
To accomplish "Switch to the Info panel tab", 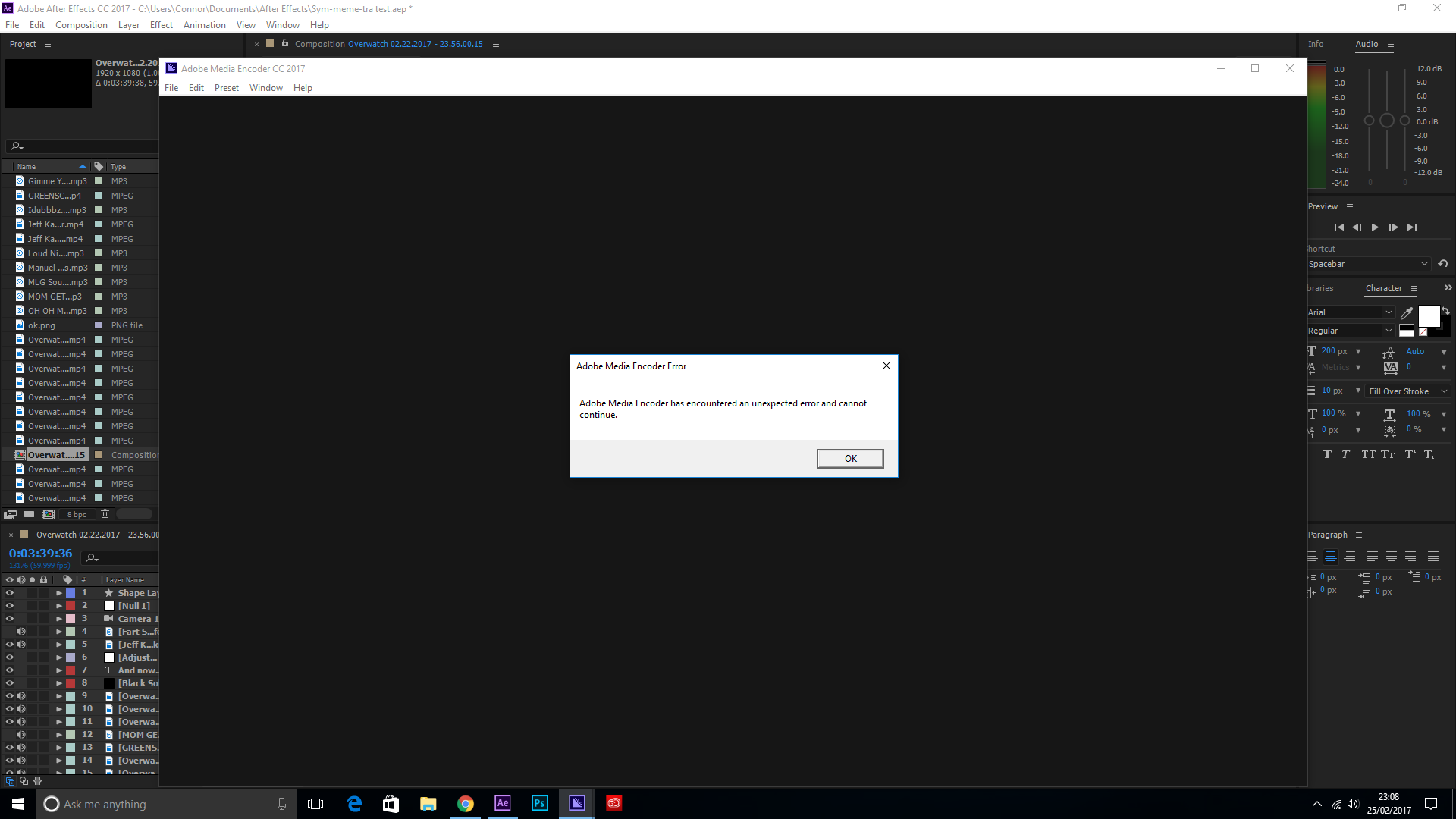I will click(1317, 44).
